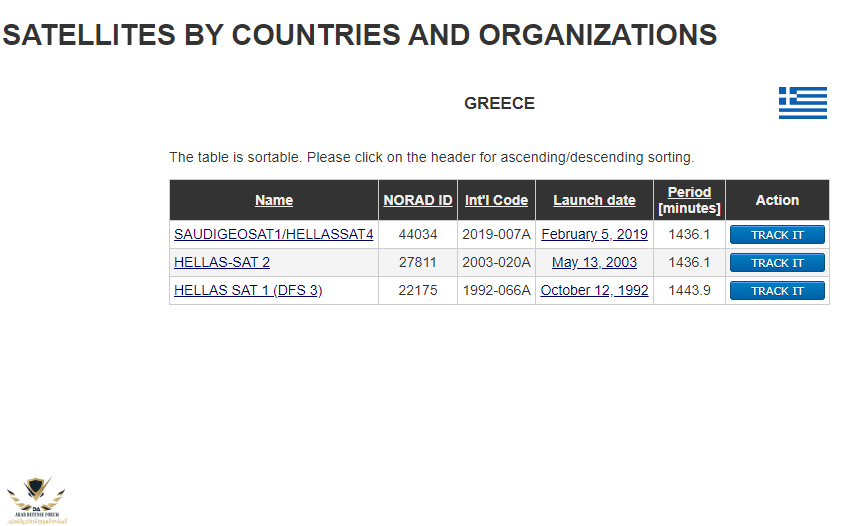
Task: Sort table by Name header
Action: pos(274,200)
